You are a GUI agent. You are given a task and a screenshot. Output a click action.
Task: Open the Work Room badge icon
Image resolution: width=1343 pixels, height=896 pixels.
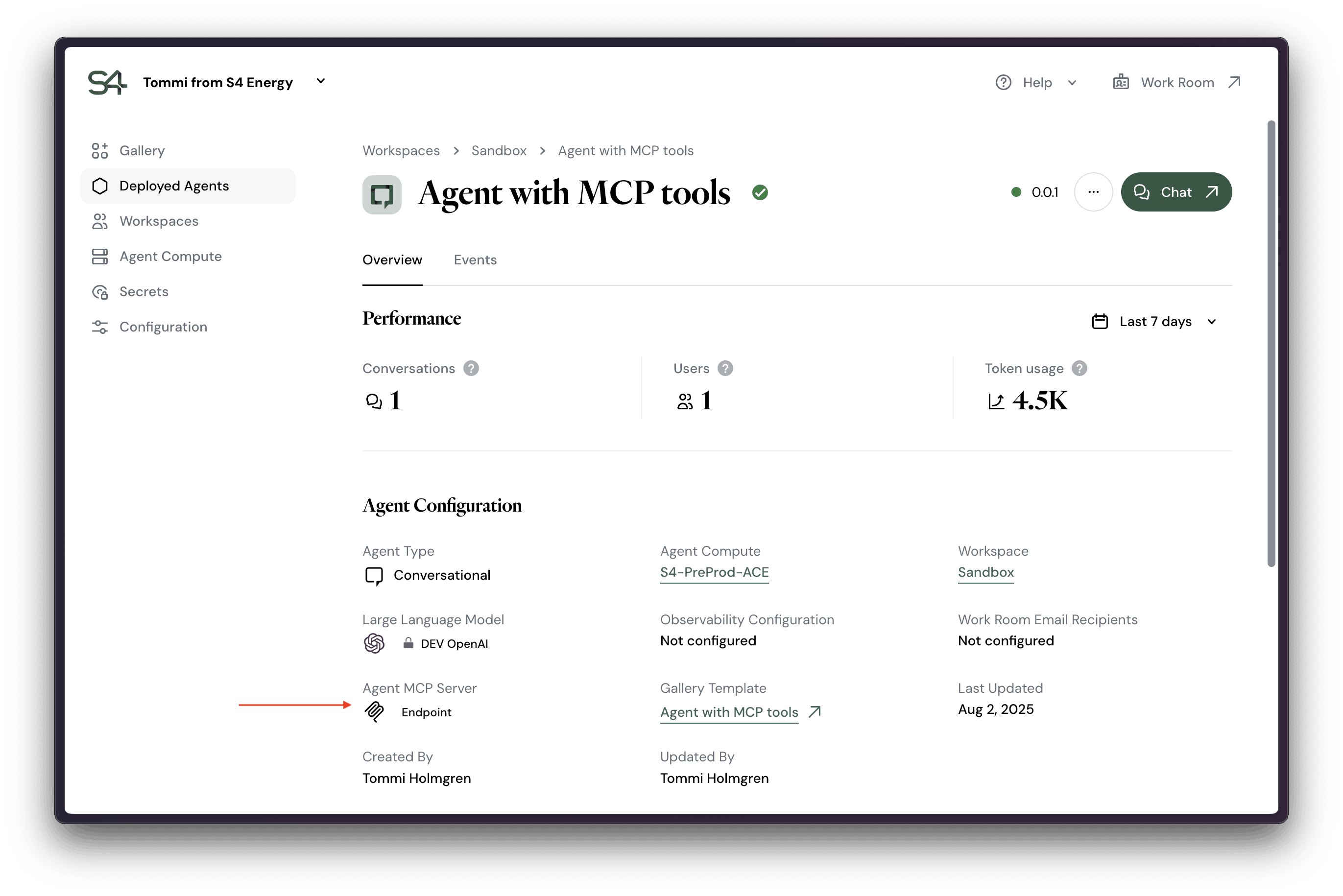pyautogui.click(x=1121, y=82)
